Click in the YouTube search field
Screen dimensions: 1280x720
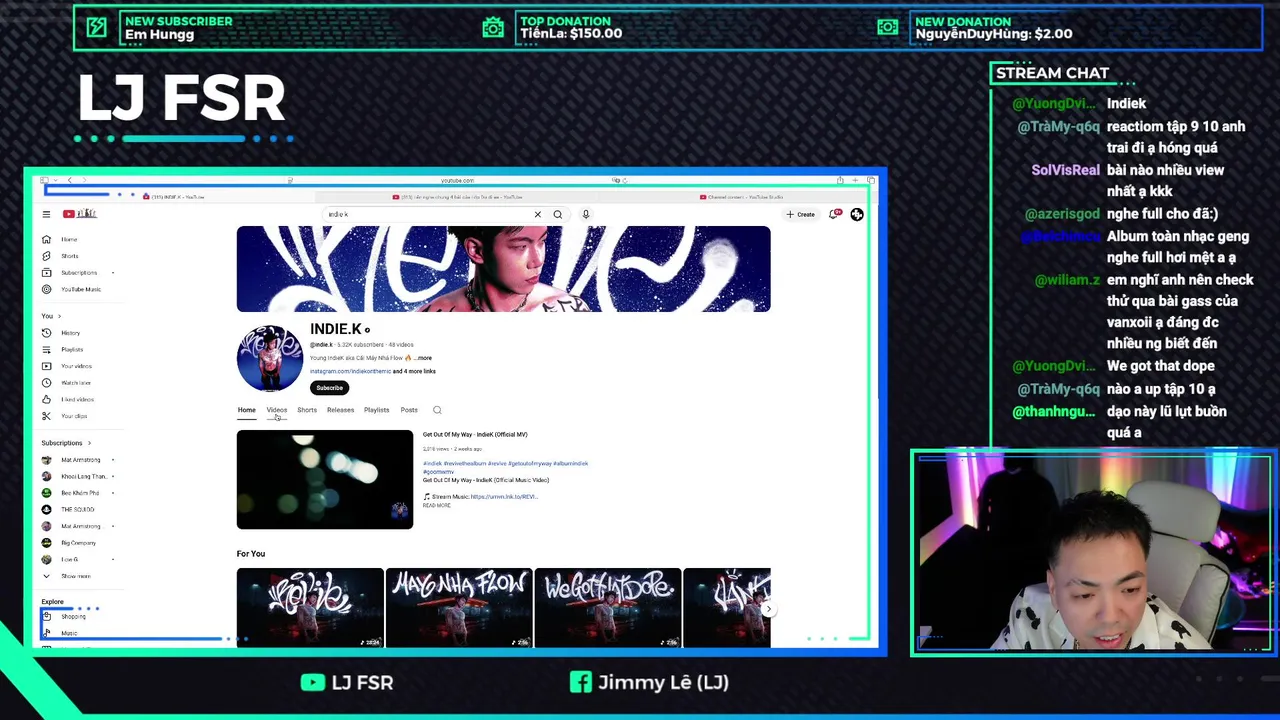[428, 214]
